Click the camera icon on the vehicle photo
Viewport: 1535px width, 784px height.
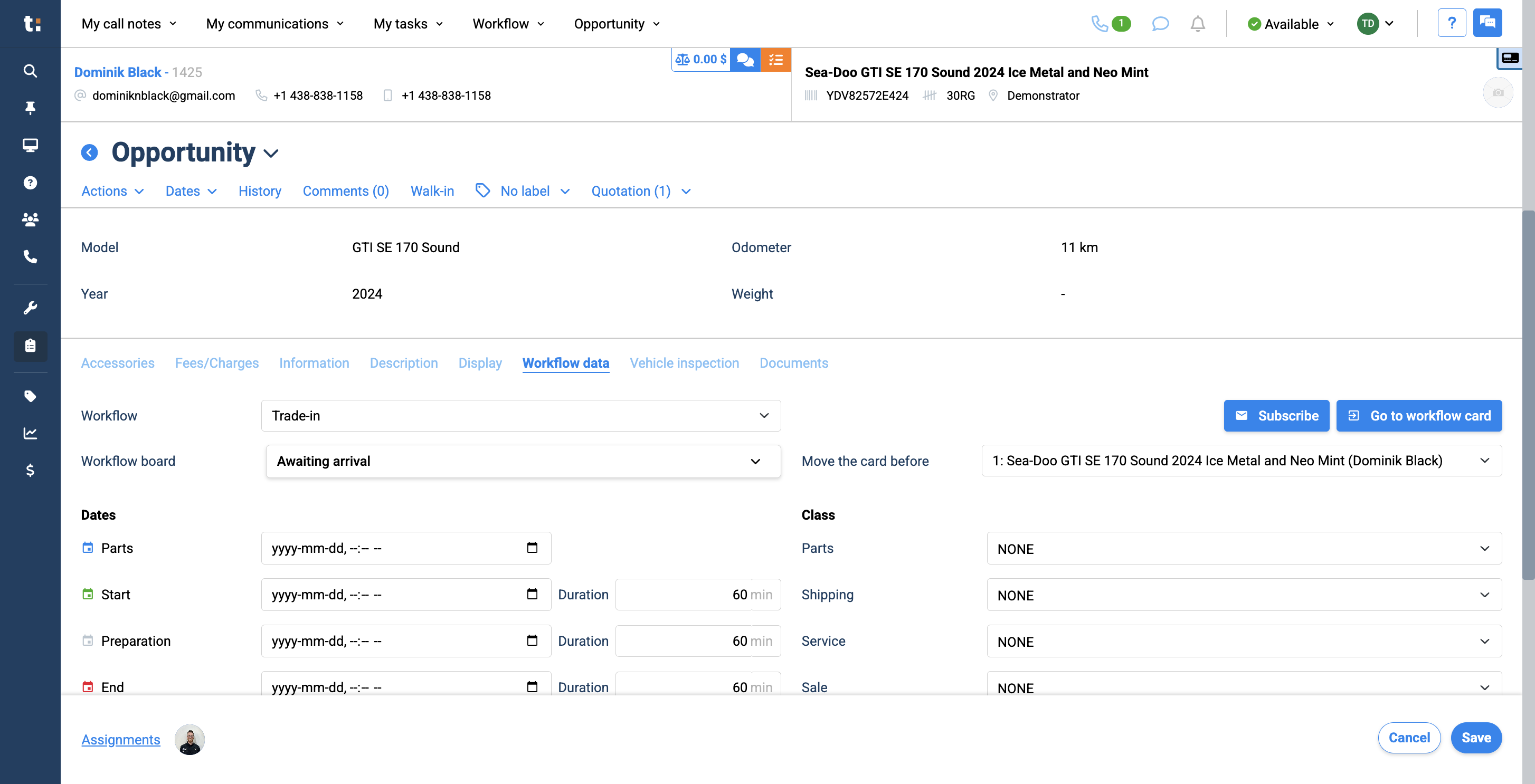pyautogui.click(x=1499, y=92)
